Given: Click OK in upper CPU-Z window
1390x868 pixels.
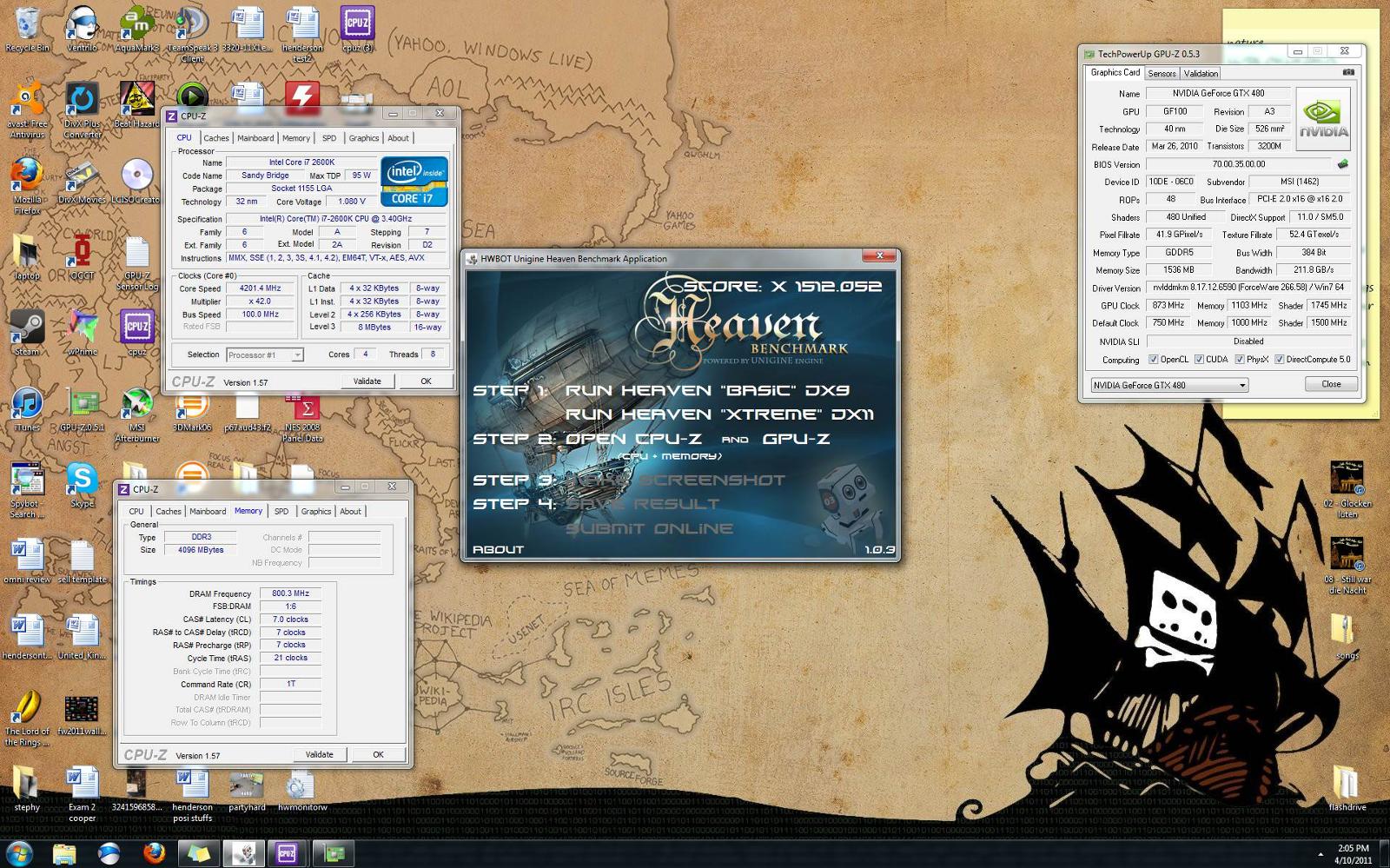Looking at the screenshot, I should click(426, 381).
